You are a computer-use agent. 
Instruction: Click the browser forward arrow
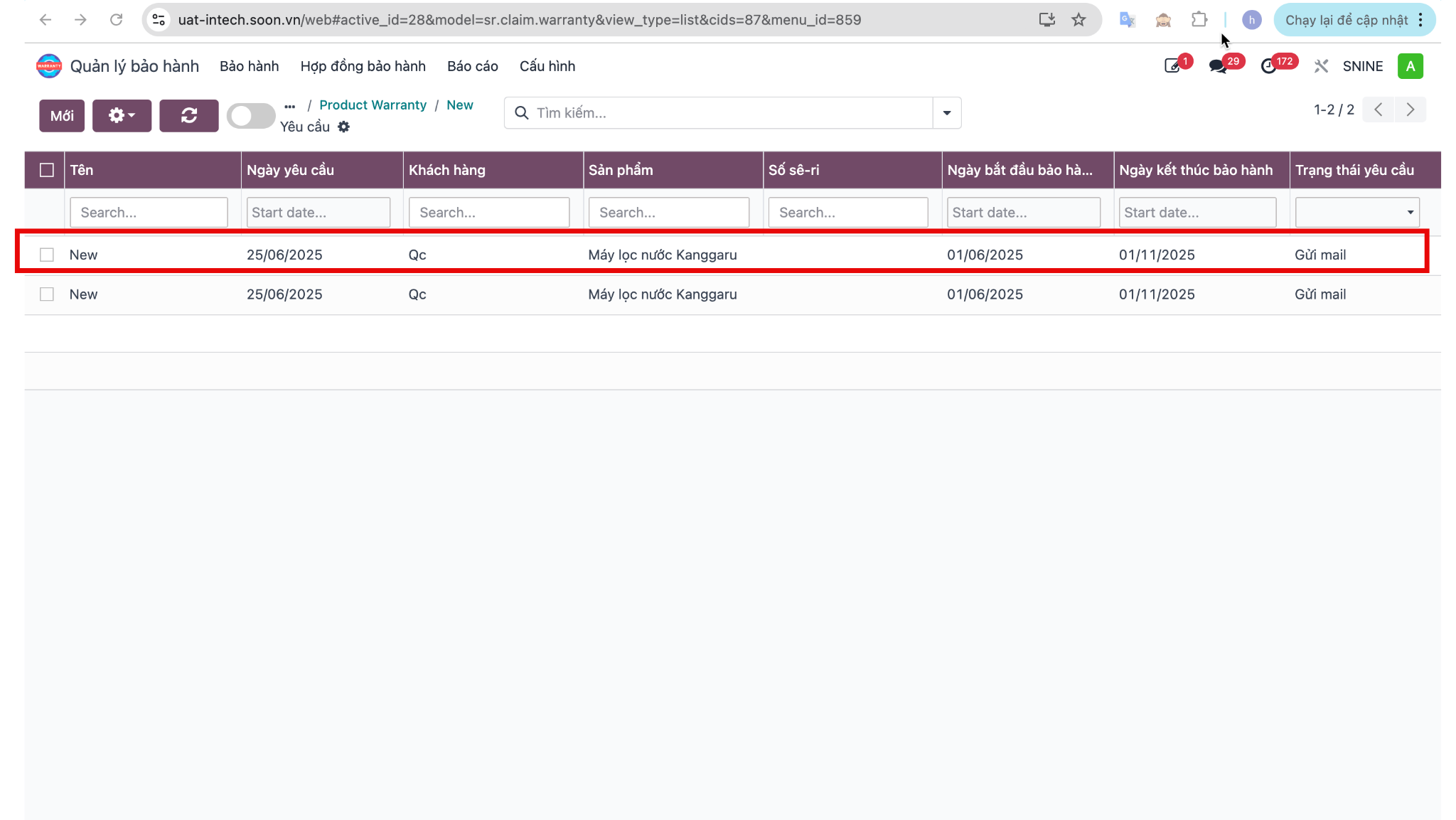[81, 20]
